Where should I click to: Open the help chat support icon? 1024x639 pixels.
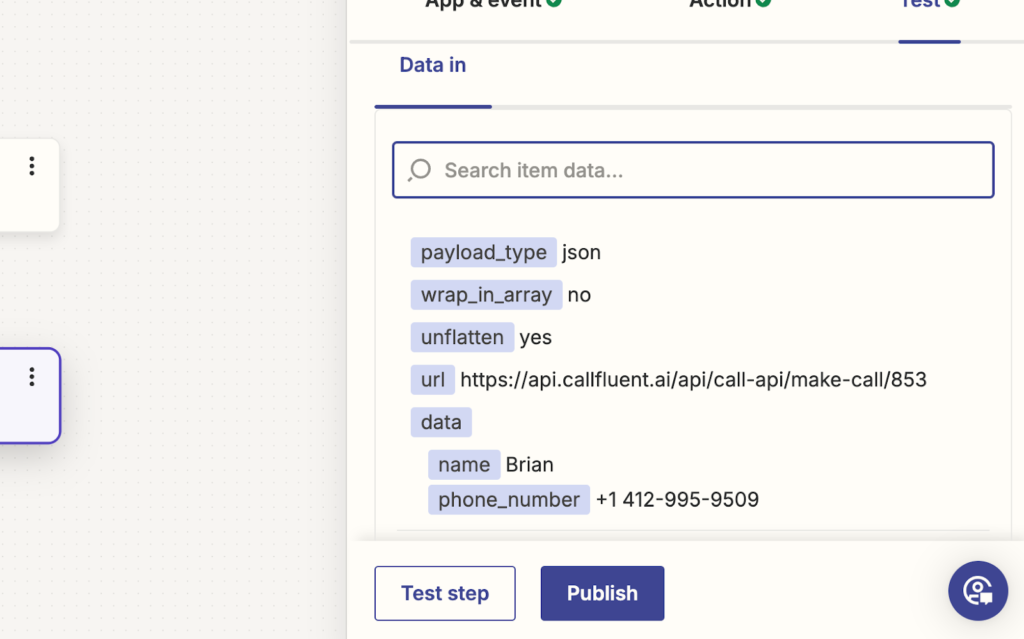click(978, 591)
